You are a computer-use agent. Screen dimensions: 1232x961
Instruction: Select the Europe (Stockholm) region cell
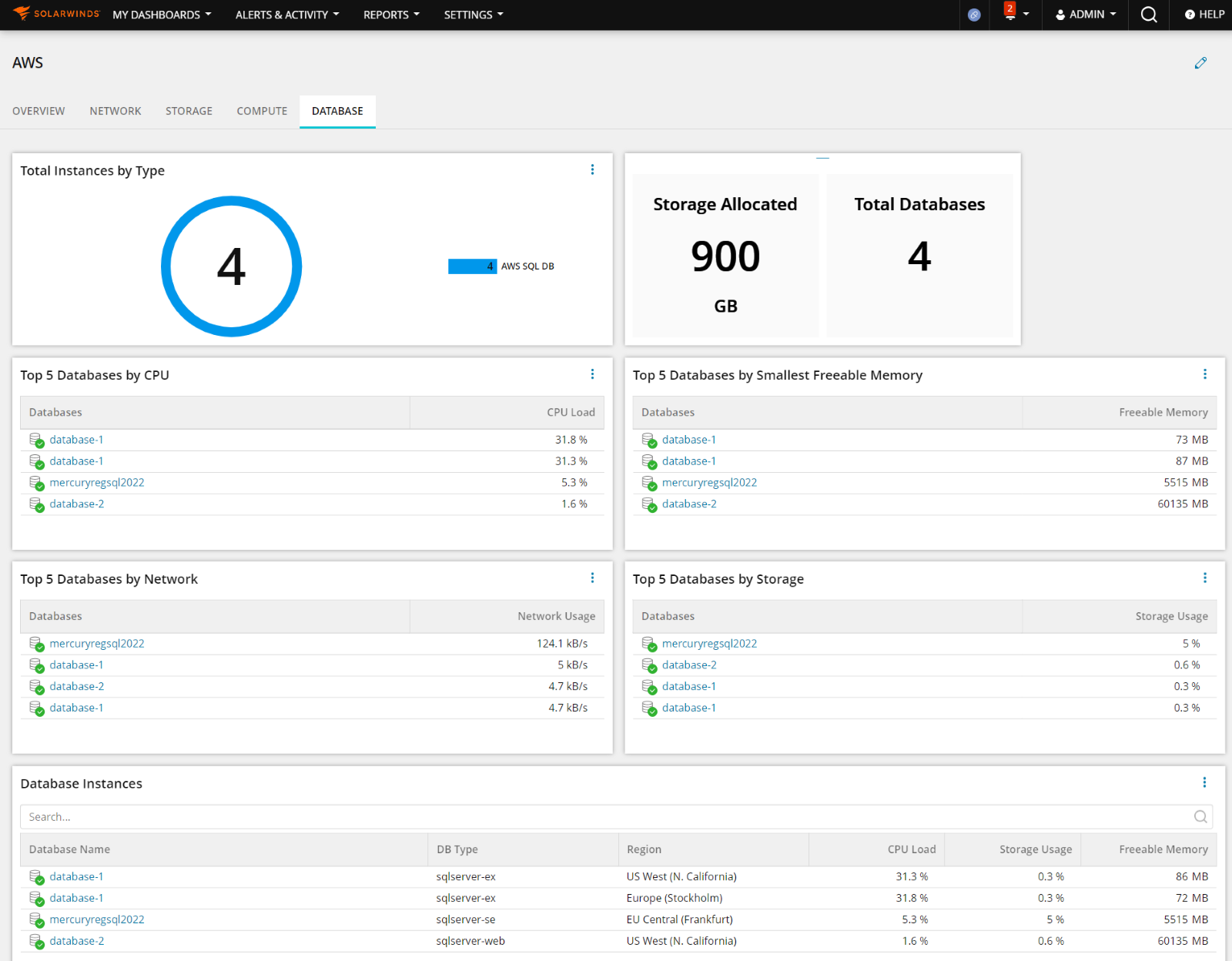point(675,899)
